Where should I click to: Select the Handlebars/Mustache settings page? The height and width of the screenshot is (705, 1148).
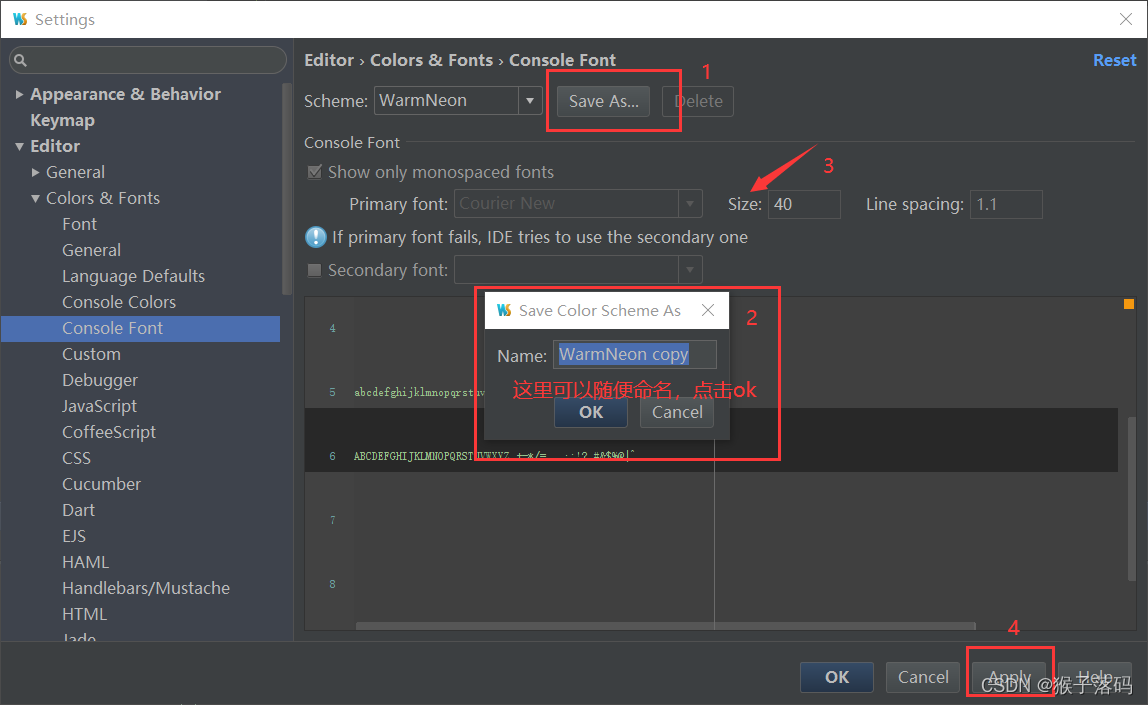coord(145,587)
